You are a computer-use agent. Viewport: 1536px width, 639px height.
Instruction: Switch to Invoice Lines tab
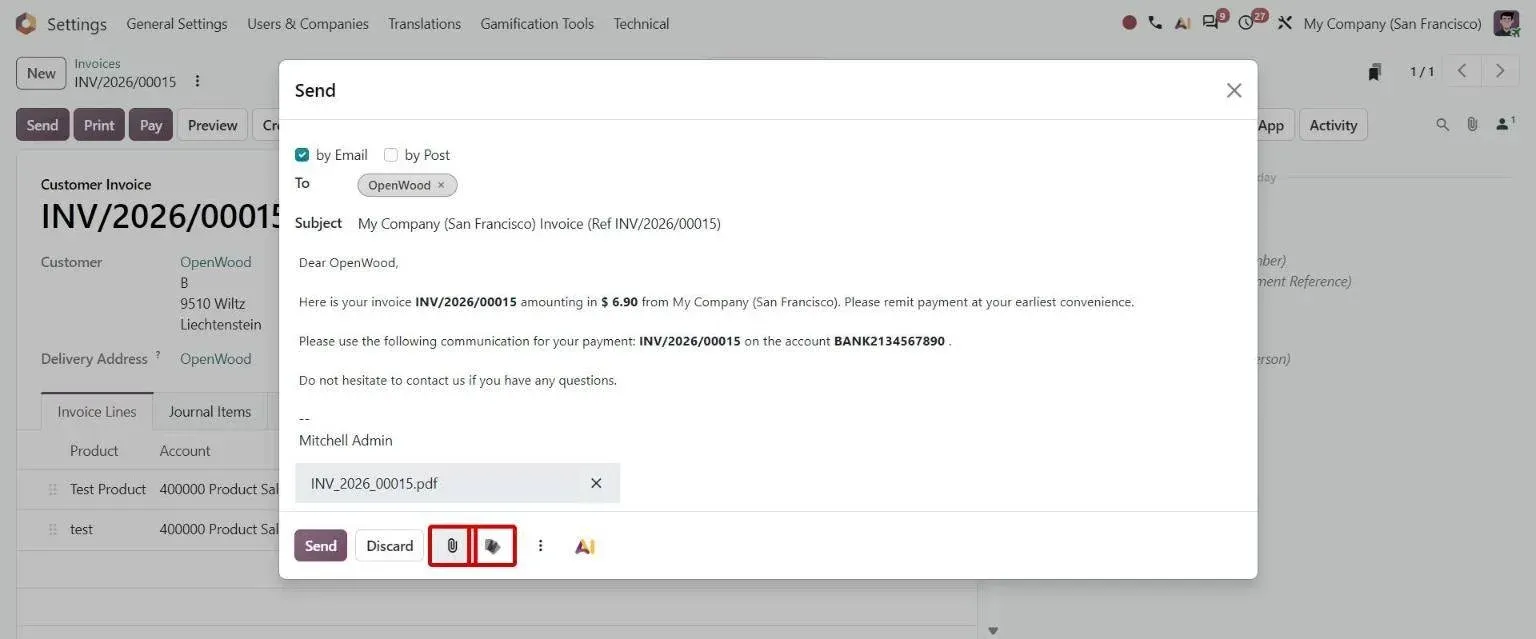pyautogui.click(x=97, y=411)
